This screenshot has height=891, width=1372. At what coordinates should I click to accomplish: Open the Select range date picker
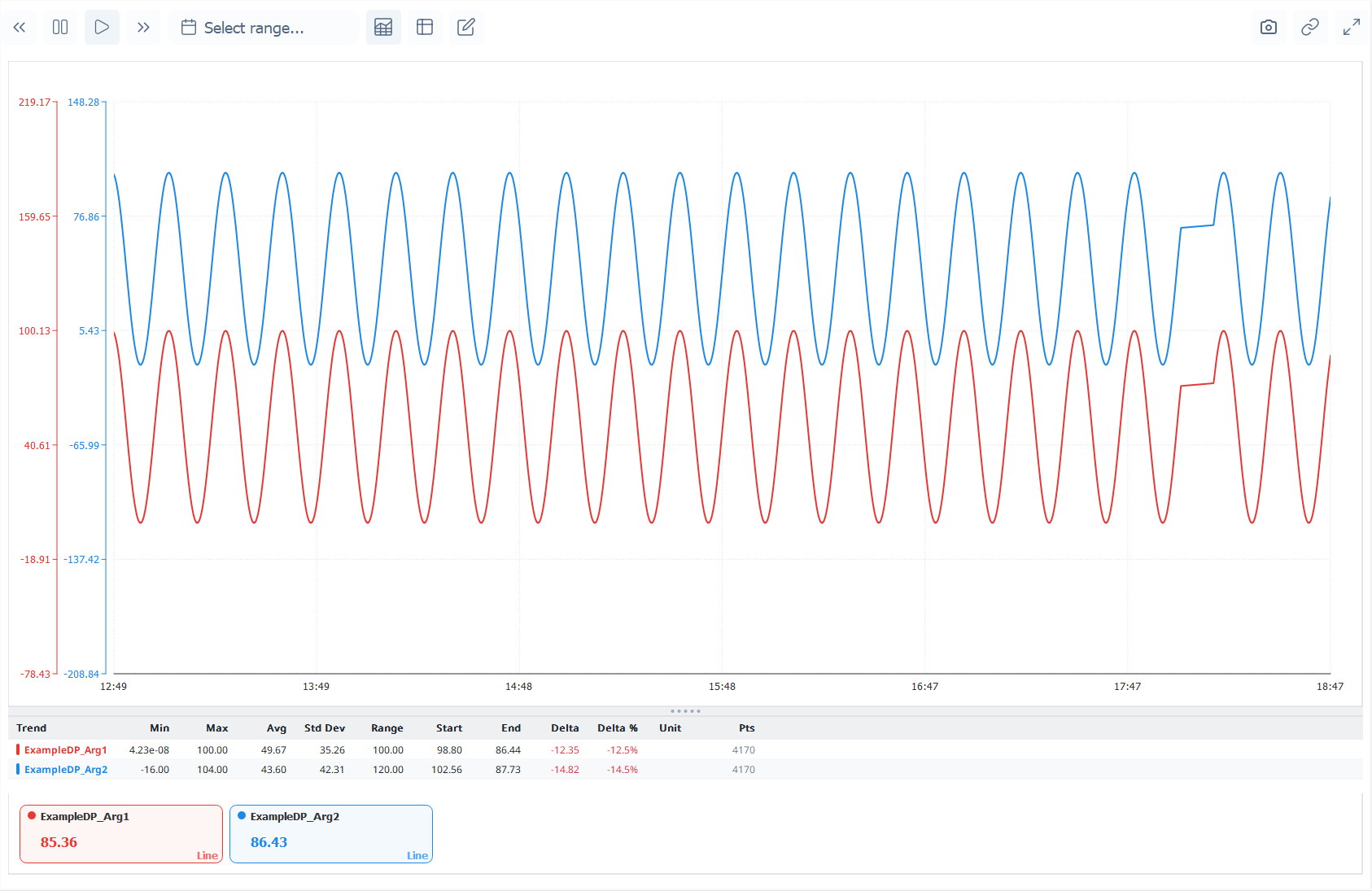pyautogui.click(x=254, y=28)
